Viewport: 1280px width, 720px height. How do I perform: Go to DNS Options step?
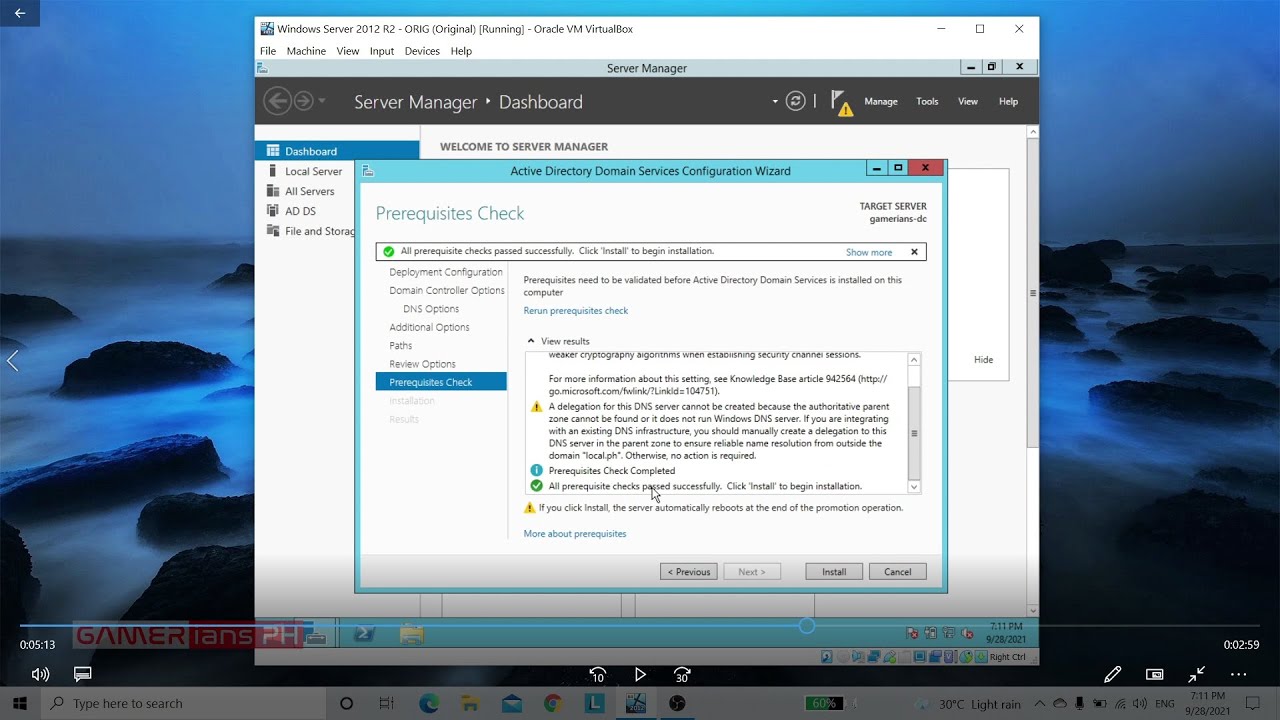(431, 309)
